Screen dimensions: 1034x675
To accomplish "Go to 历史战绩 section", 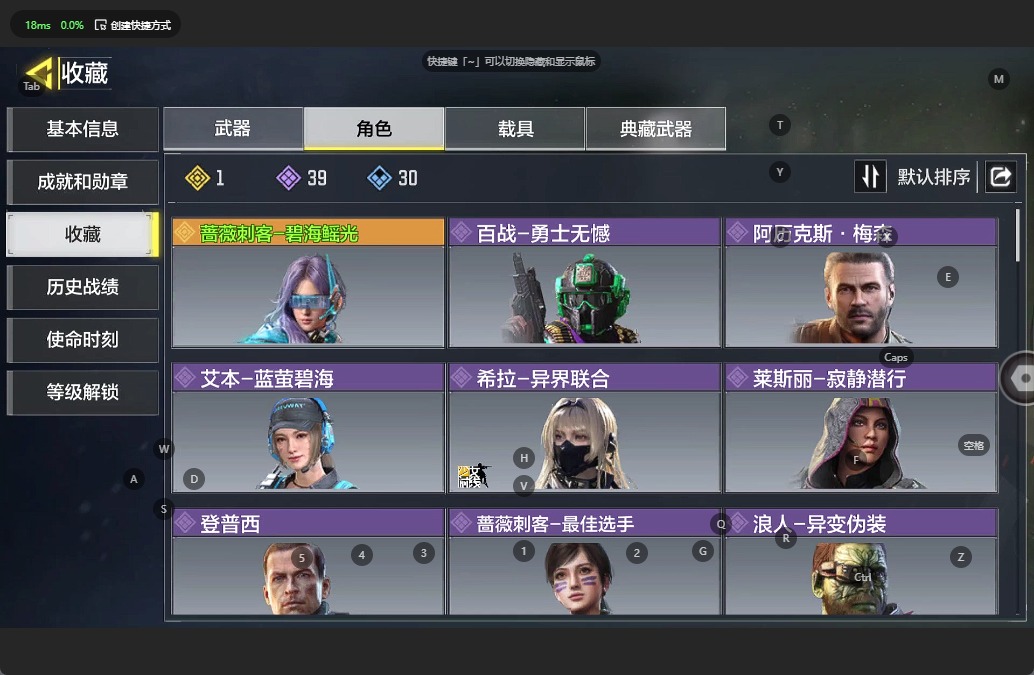I will pos(82,287).
